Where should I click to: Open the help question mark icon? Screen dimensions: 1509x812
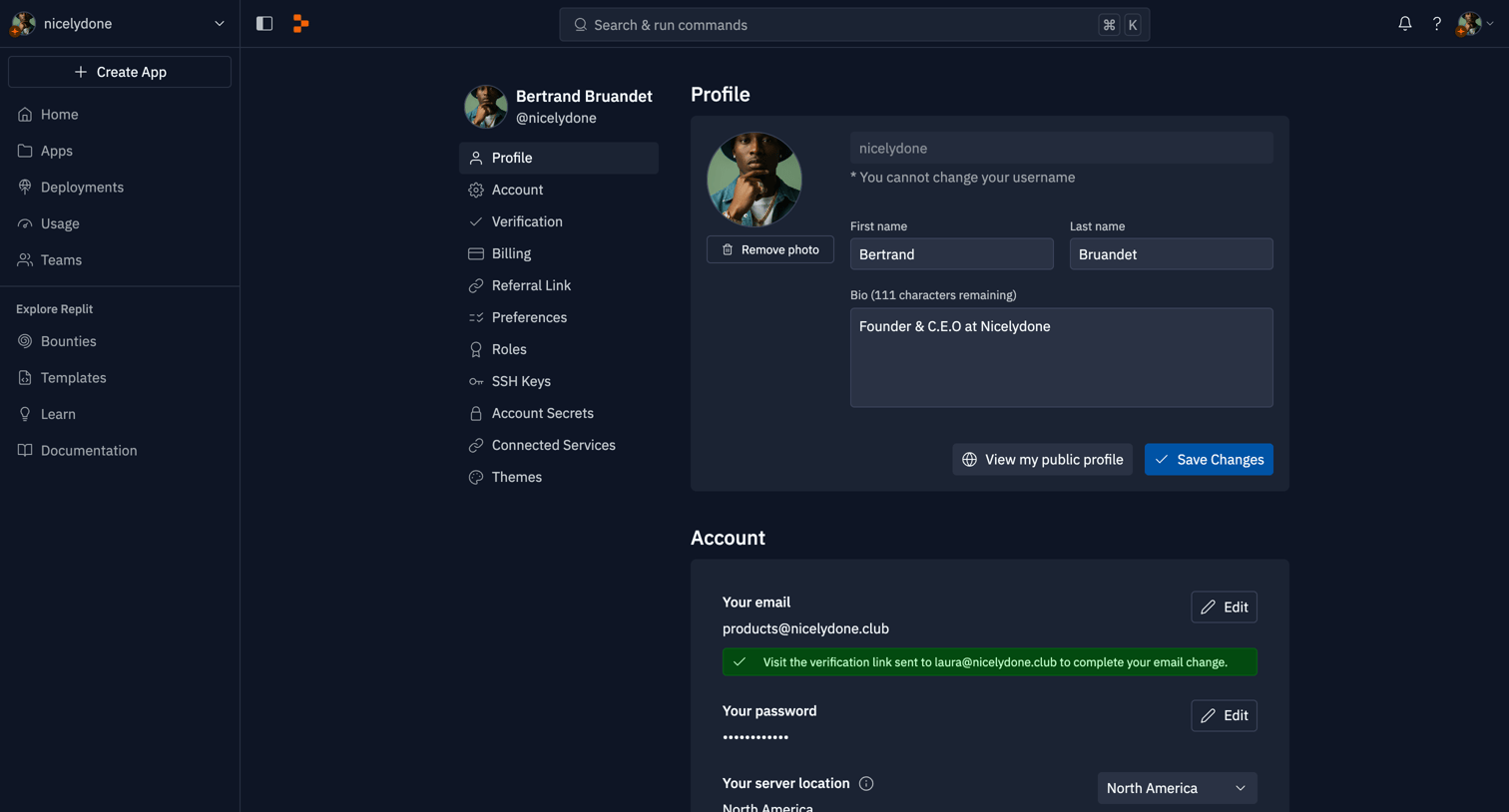point(1437,24)
